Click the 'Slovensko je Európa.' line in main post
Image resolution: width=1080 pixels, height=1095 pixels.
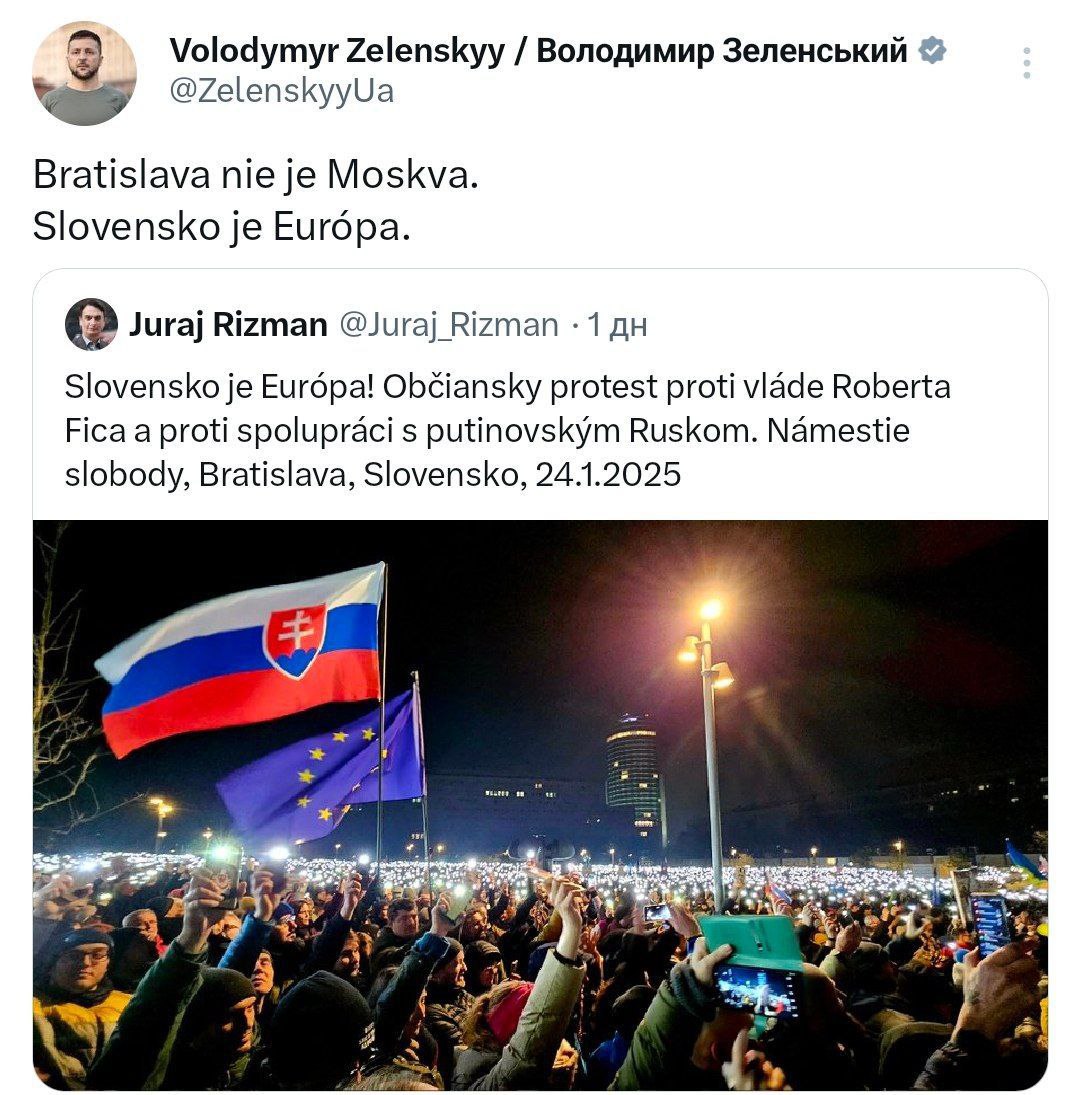tap(222, 227)
